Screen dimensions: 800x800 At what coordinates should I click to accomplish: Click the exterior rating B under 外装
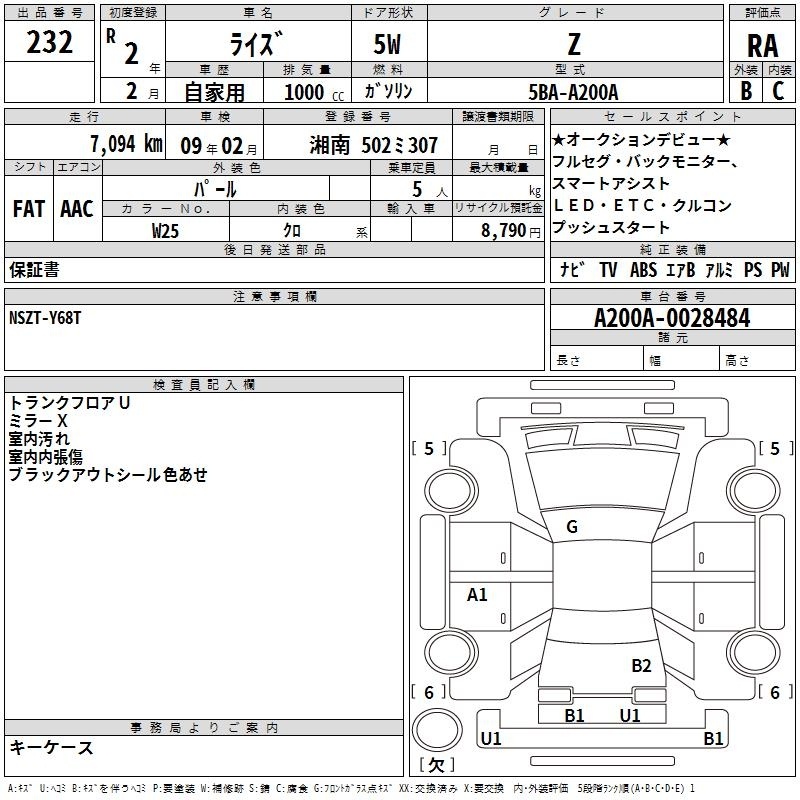click(x=746, y=91)
